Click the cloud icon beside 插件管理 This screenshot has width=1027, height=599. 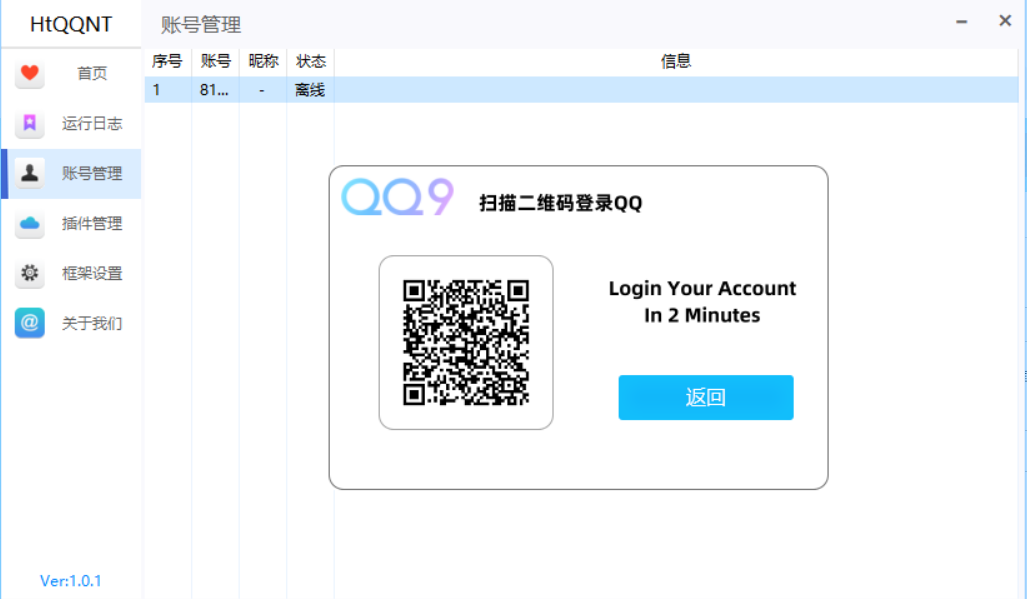pyautogui.click(x=29, y=223)
